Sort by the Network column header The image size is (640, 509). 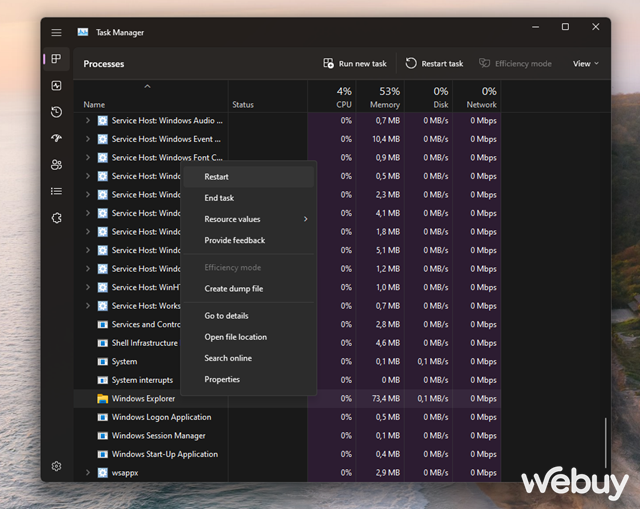point(477,96)
